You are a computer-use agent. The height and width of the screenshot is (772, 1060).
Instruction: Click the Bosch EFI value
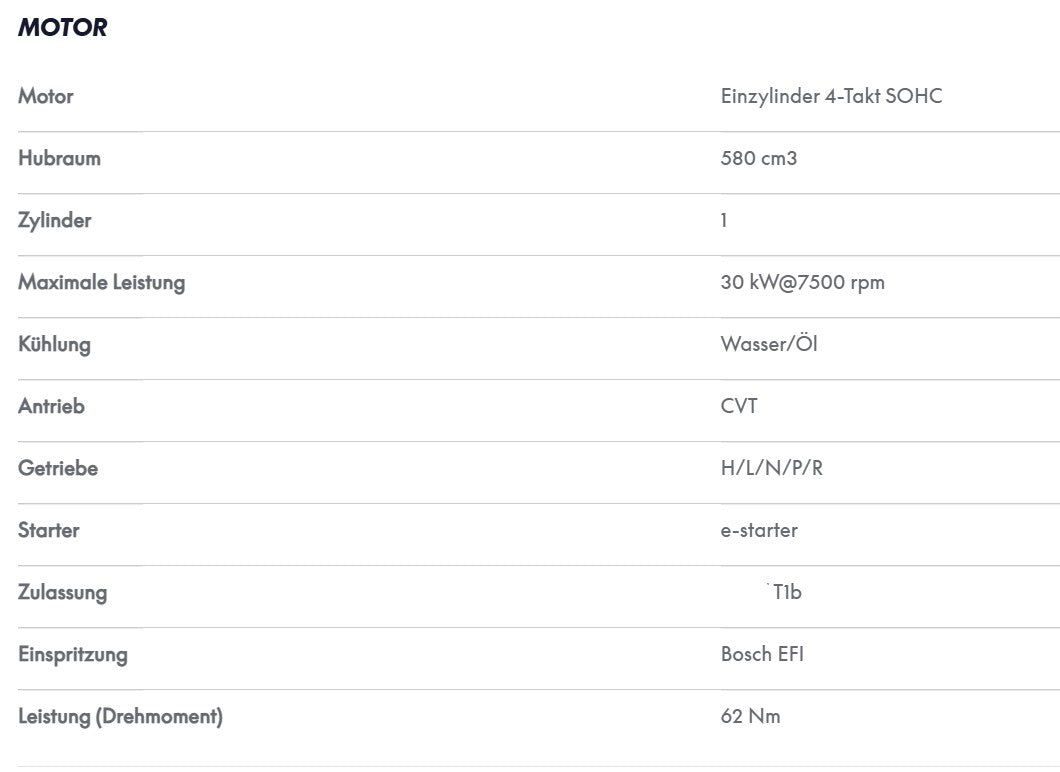pos(762,654)
